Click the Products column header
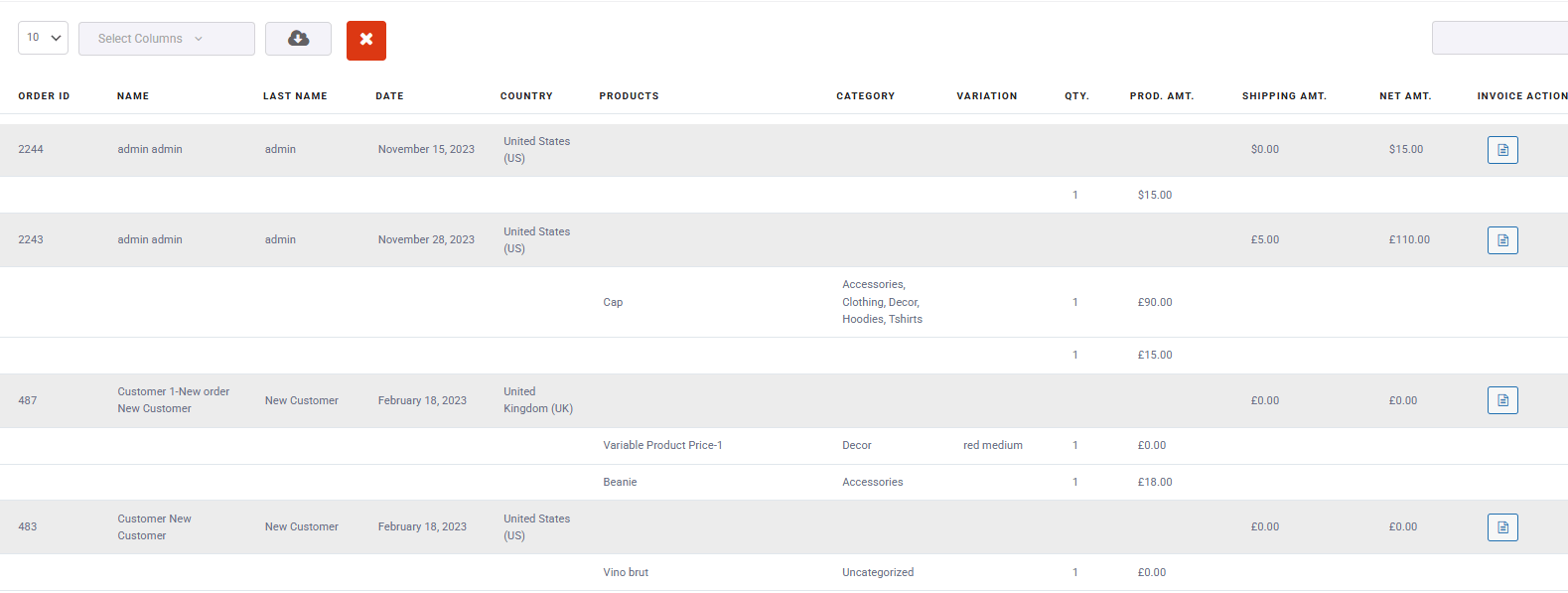Viewport: 1568px width, 593px height. (629, 96)
